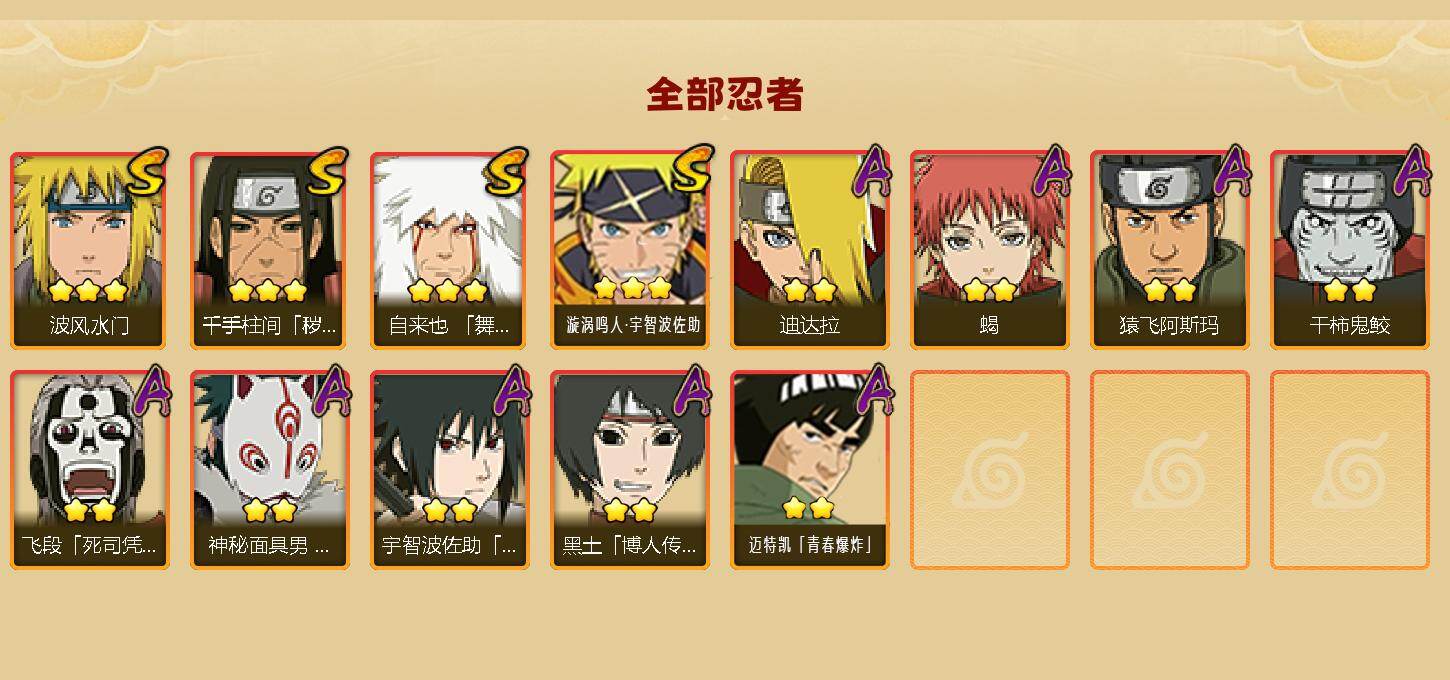Image resolution: width=1450 pixels, height=680 pixels.
Task: Select the red-haired 蝎 card
Action: pyautogui.click(x=989, y=250)
